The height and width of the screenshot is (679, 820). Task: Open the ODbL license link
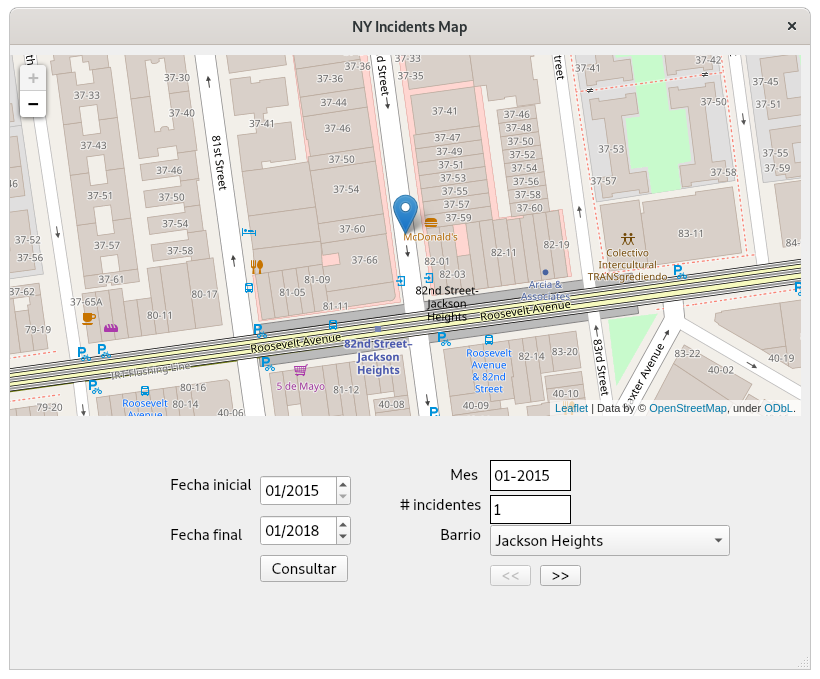pyautogui.click(x=778, y=408)
